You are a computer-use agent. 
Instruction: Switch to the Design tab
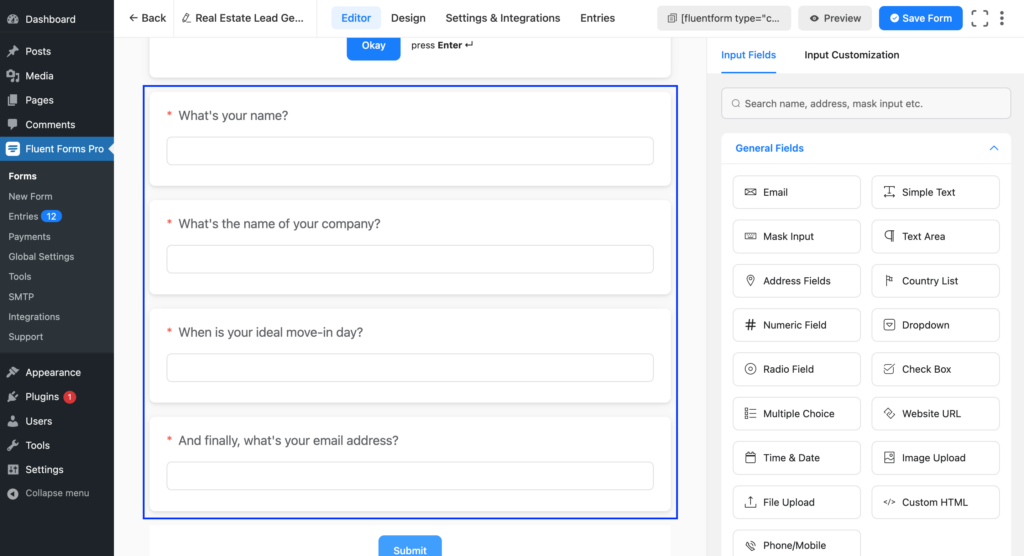(408, 18)
